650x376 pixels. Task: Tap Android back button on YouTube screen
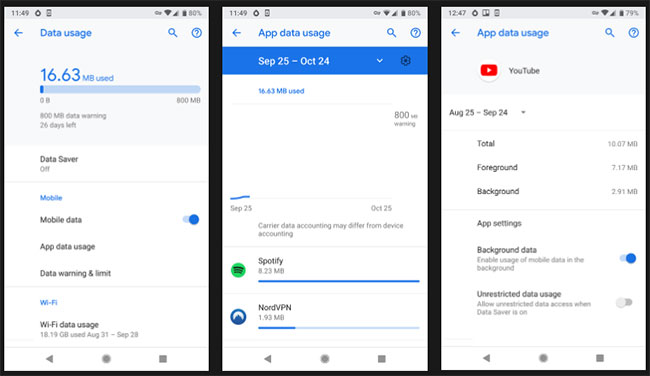click(486, 358)
